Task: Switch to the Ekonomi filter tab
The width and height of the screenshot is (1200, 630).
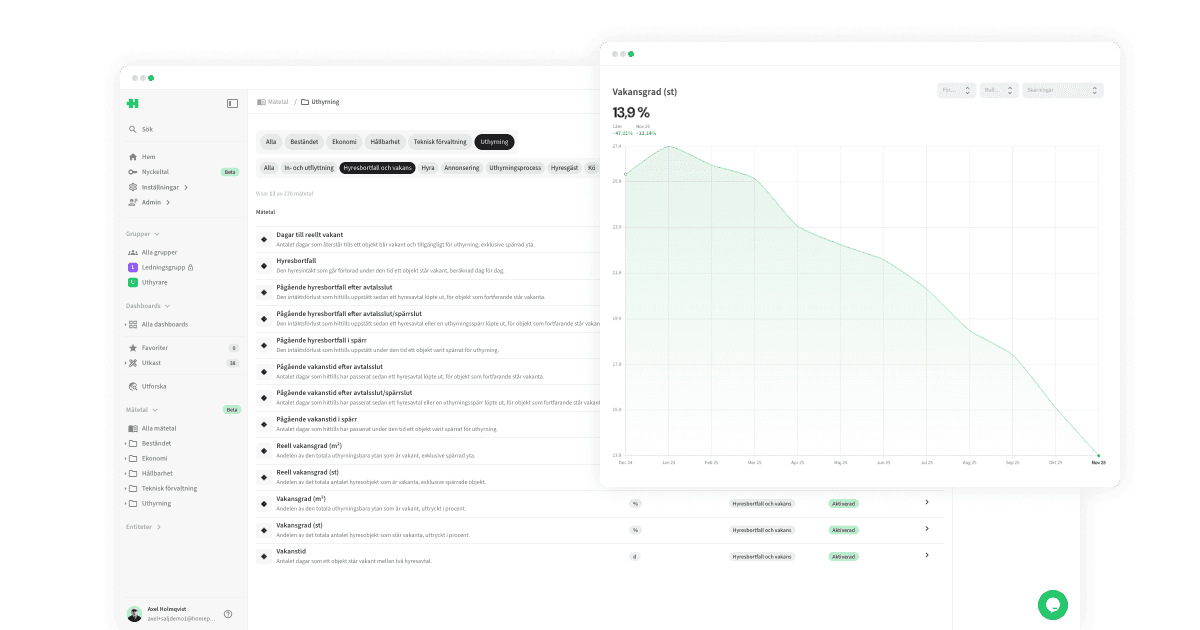Action: point(344,141)
